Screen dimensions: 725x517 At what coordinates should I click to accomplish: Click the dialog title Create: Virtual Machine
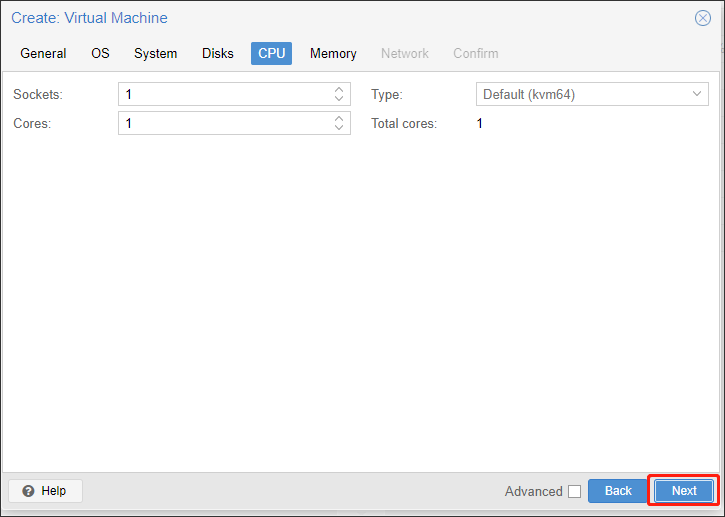pos(89,18)
